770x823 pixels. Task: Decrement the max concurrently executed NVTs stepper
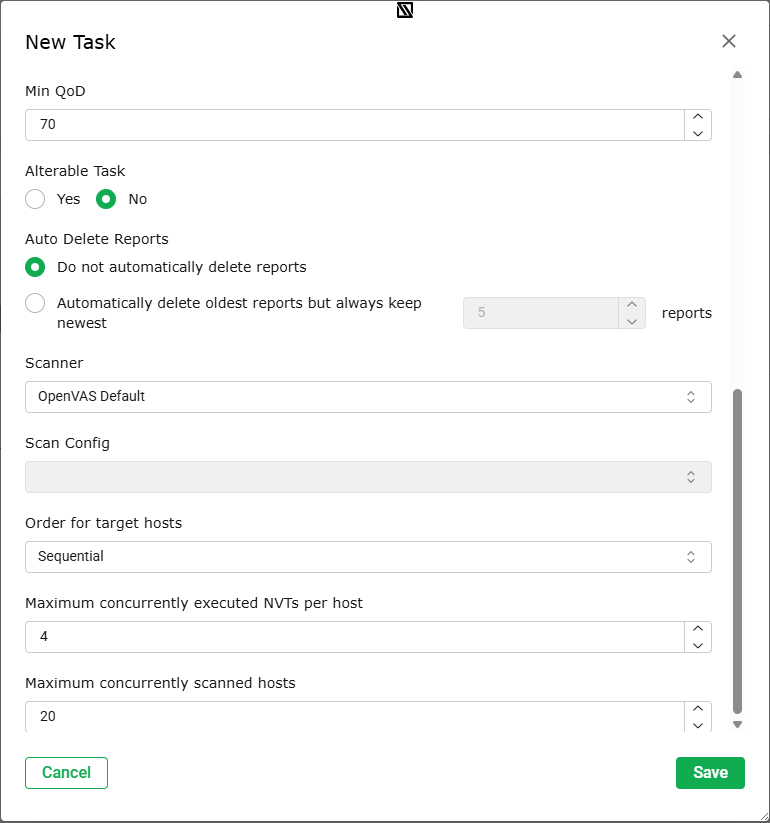(x=698, y=645)
